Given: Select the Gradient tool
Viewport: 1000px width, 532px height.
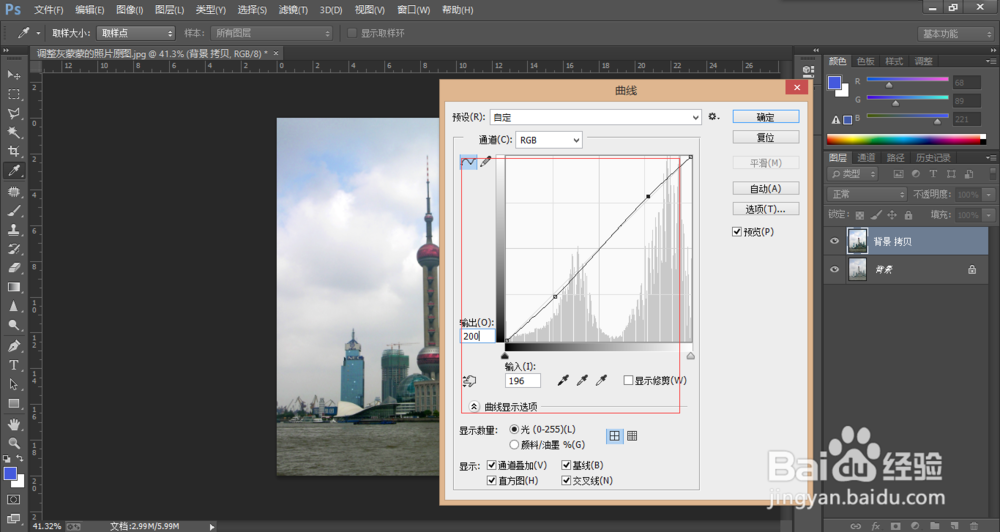Looking at the screenshot, I should coord(13,287).
